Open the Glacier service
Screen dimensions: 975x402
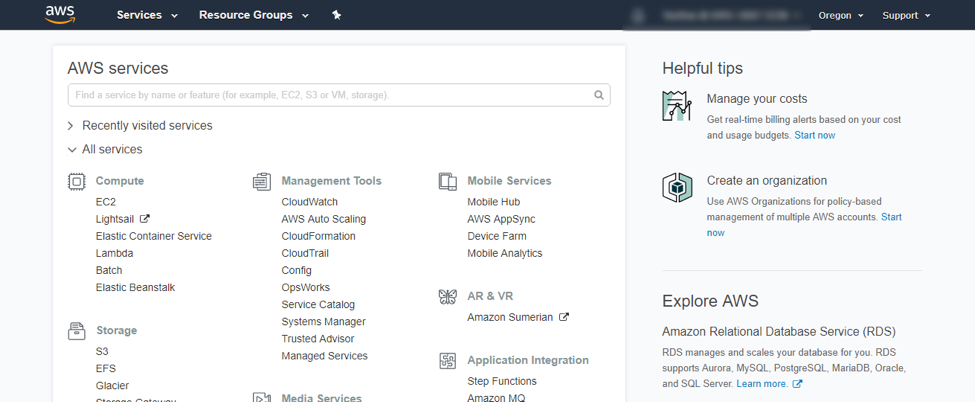pos(113,386)
